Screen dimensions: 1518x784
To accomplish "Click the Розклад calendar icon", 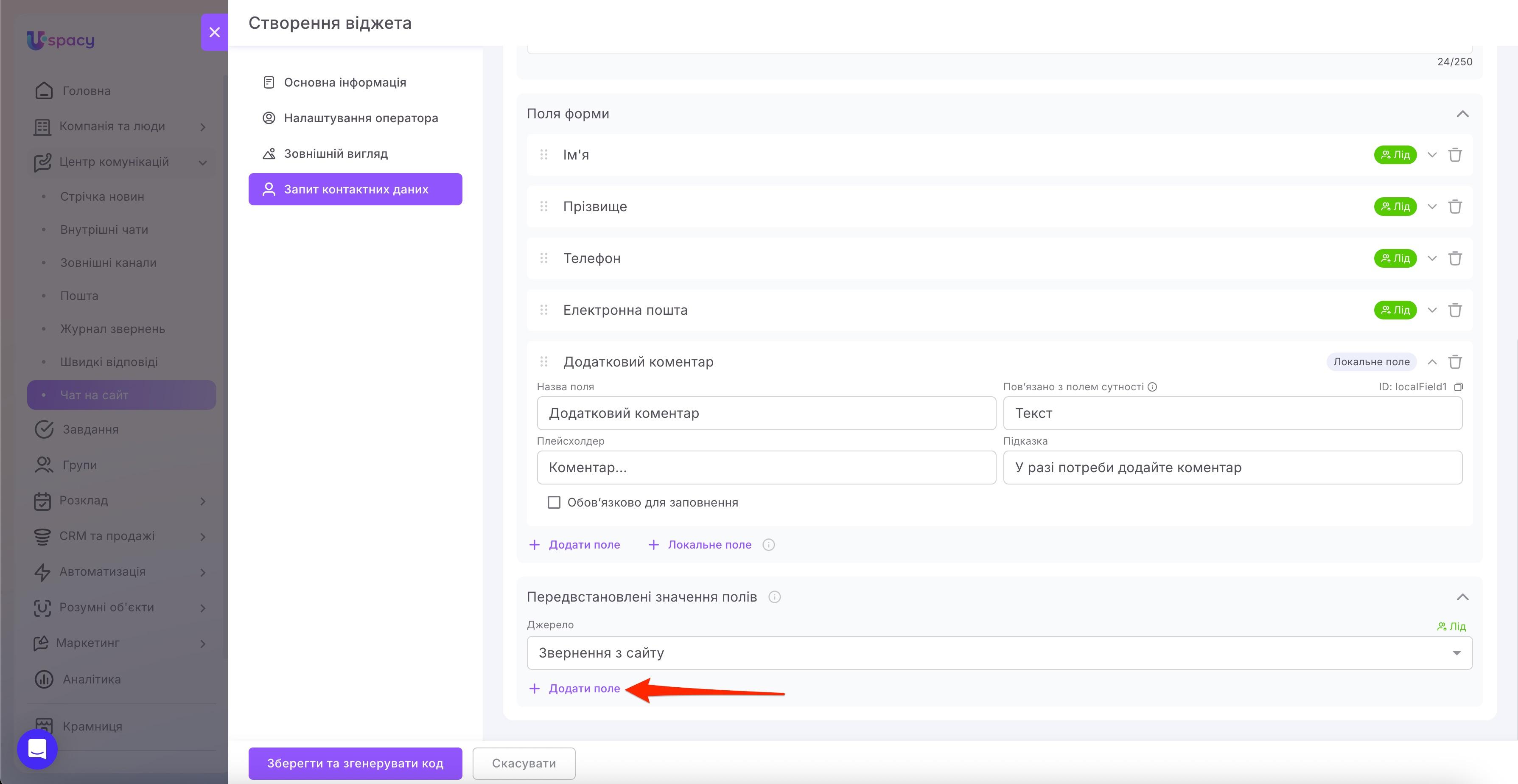I will click(x=42, y=501).
